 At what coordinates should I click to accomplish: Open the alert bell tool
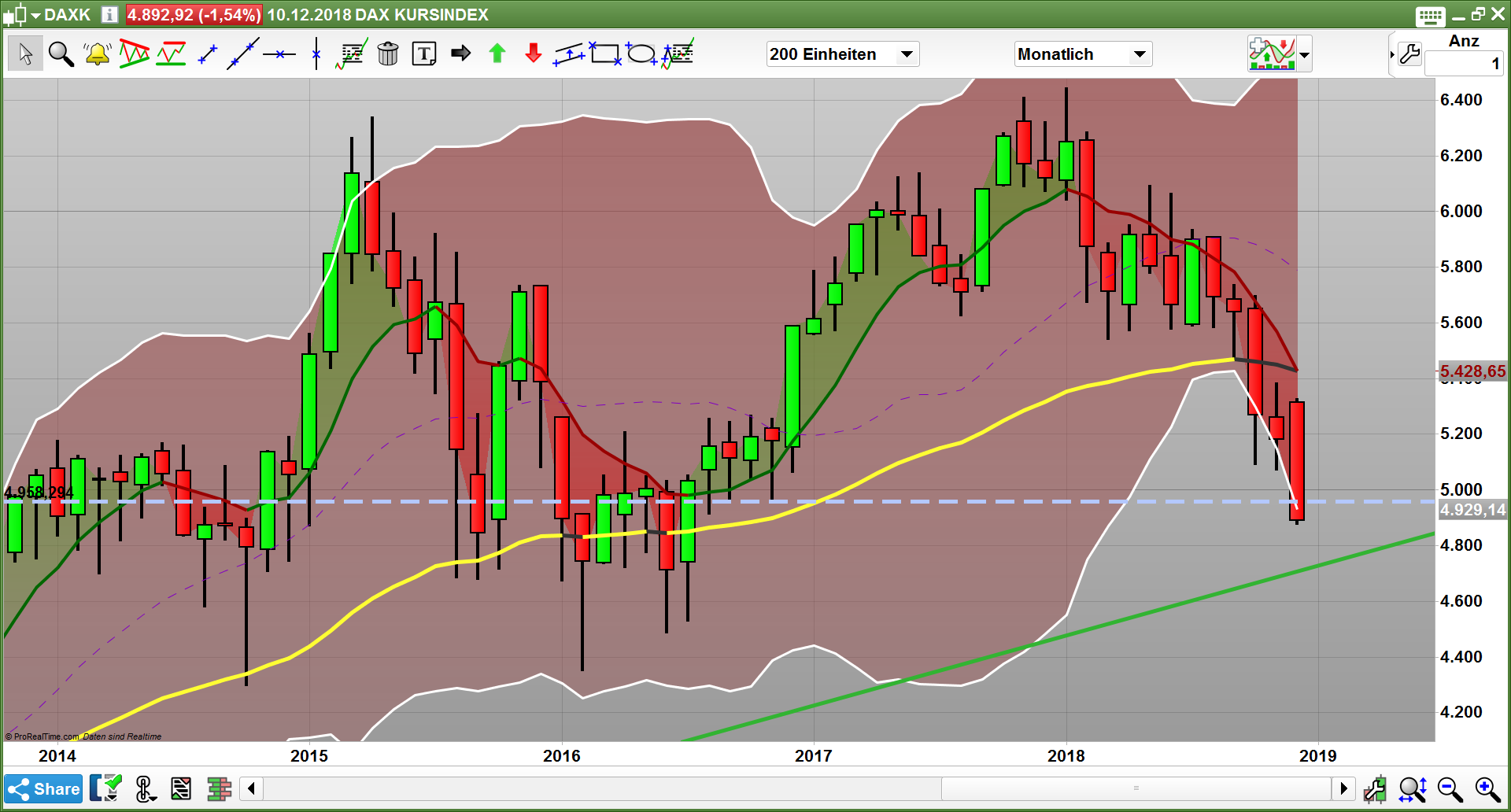98,54
